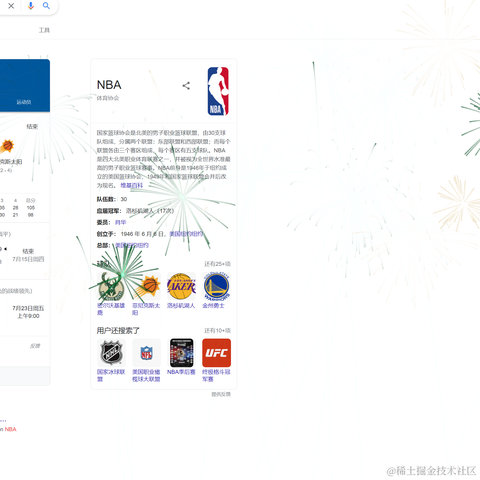Open the 总部 headquarters location link
This screenshot has width=480, height=480.
(x=132, y=245)
